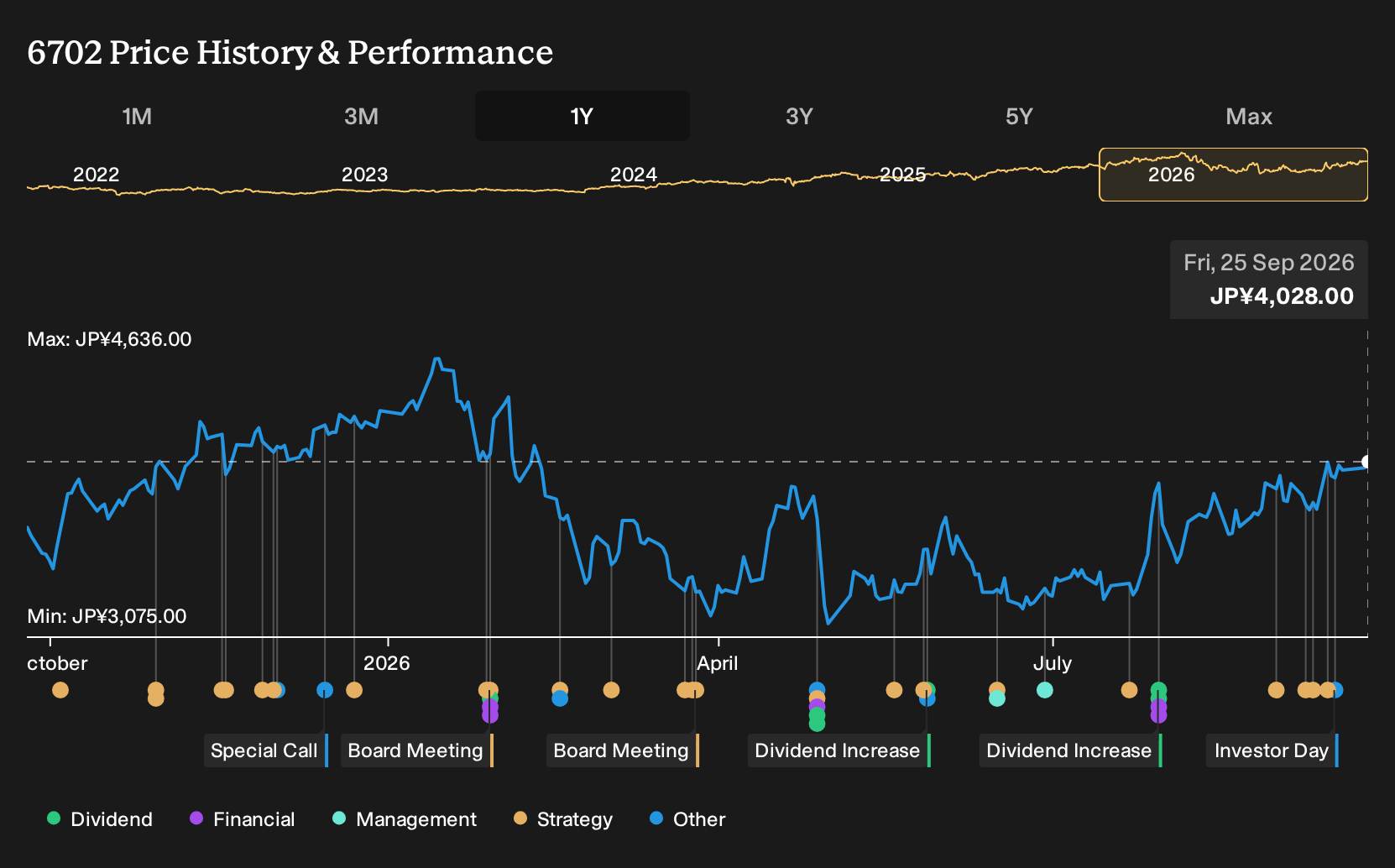The width and height of the screenshot is (1395, 868).
Task: Toggle Financial events in the legend
Action: (x=242, y=819)
